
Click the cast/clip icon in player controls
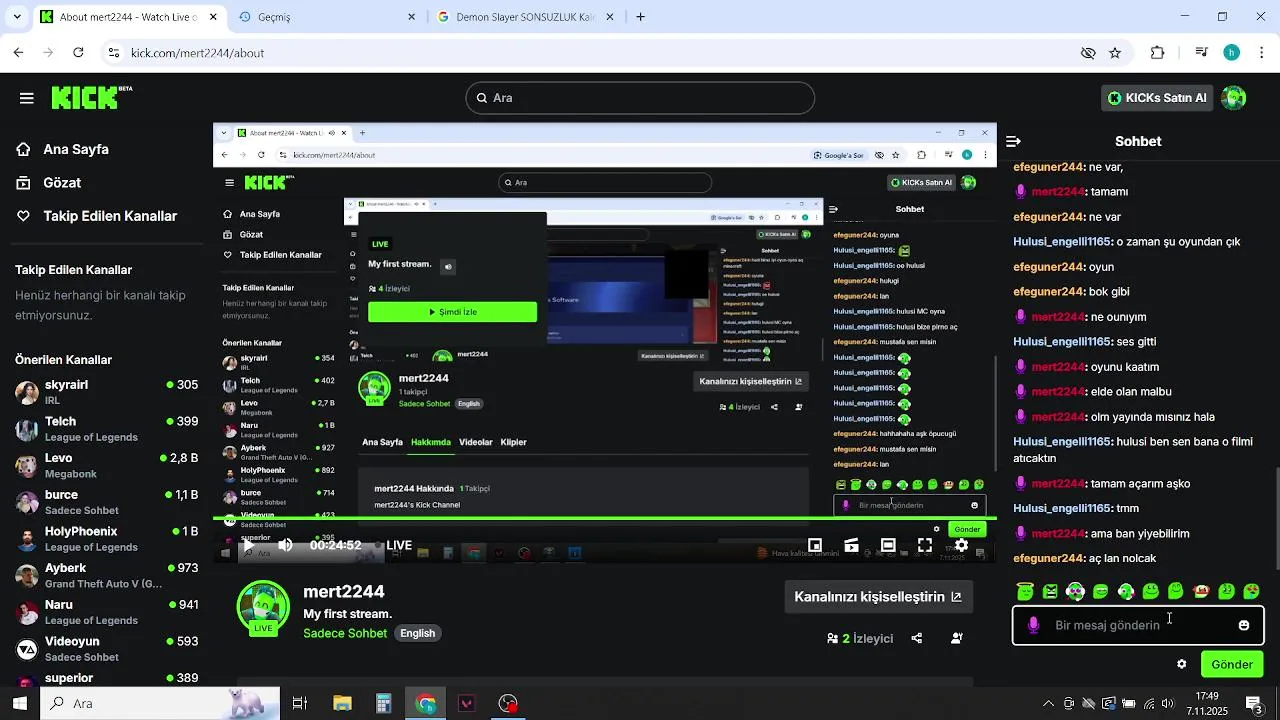pyautogui.click(x=852, y=545)
